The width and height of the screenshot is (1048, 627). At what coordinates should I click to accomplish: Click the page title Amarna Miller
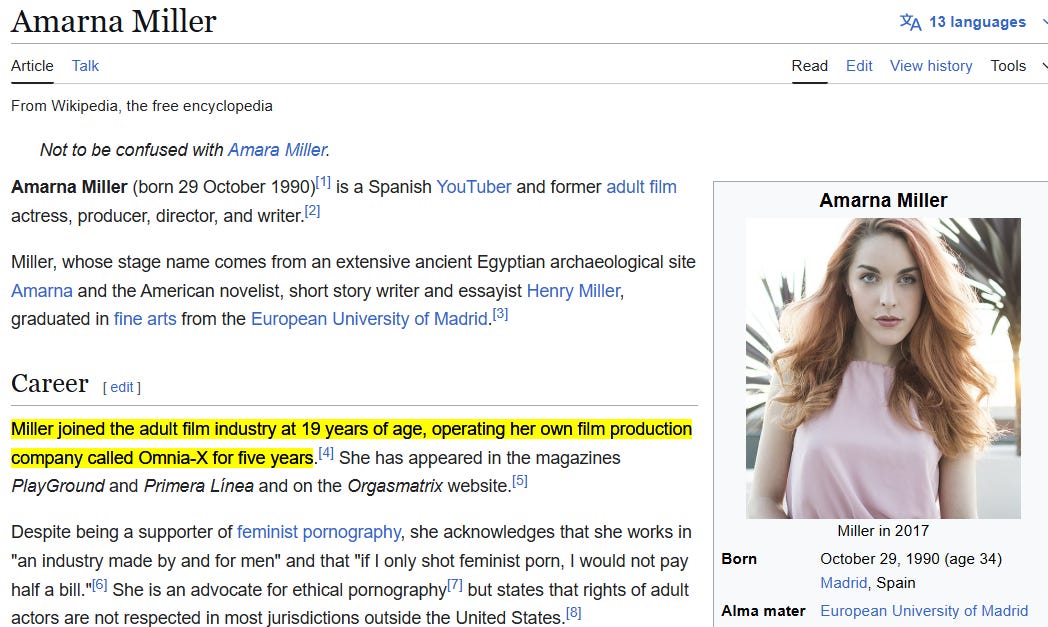pyautogui.click(x=114, y=21)
